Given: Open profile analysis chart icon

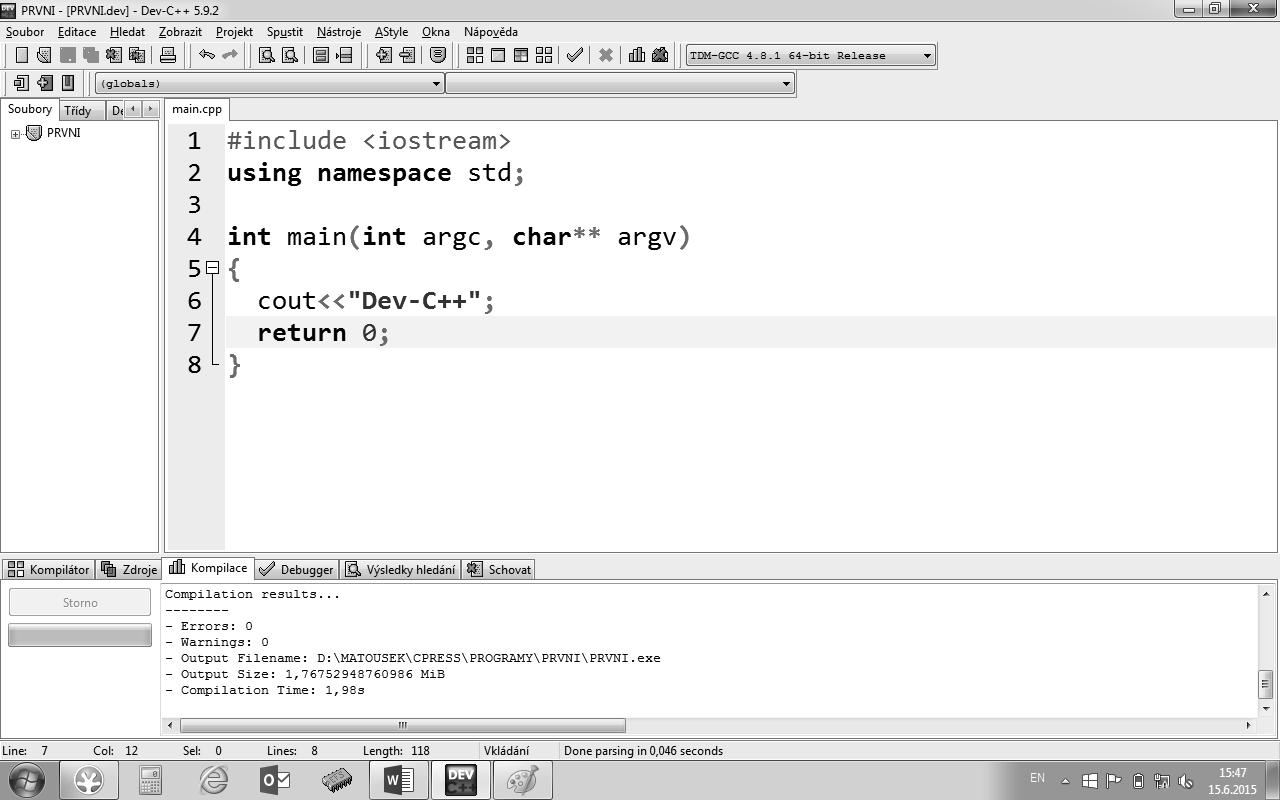Looking at the screenshot, I should 637,55.
